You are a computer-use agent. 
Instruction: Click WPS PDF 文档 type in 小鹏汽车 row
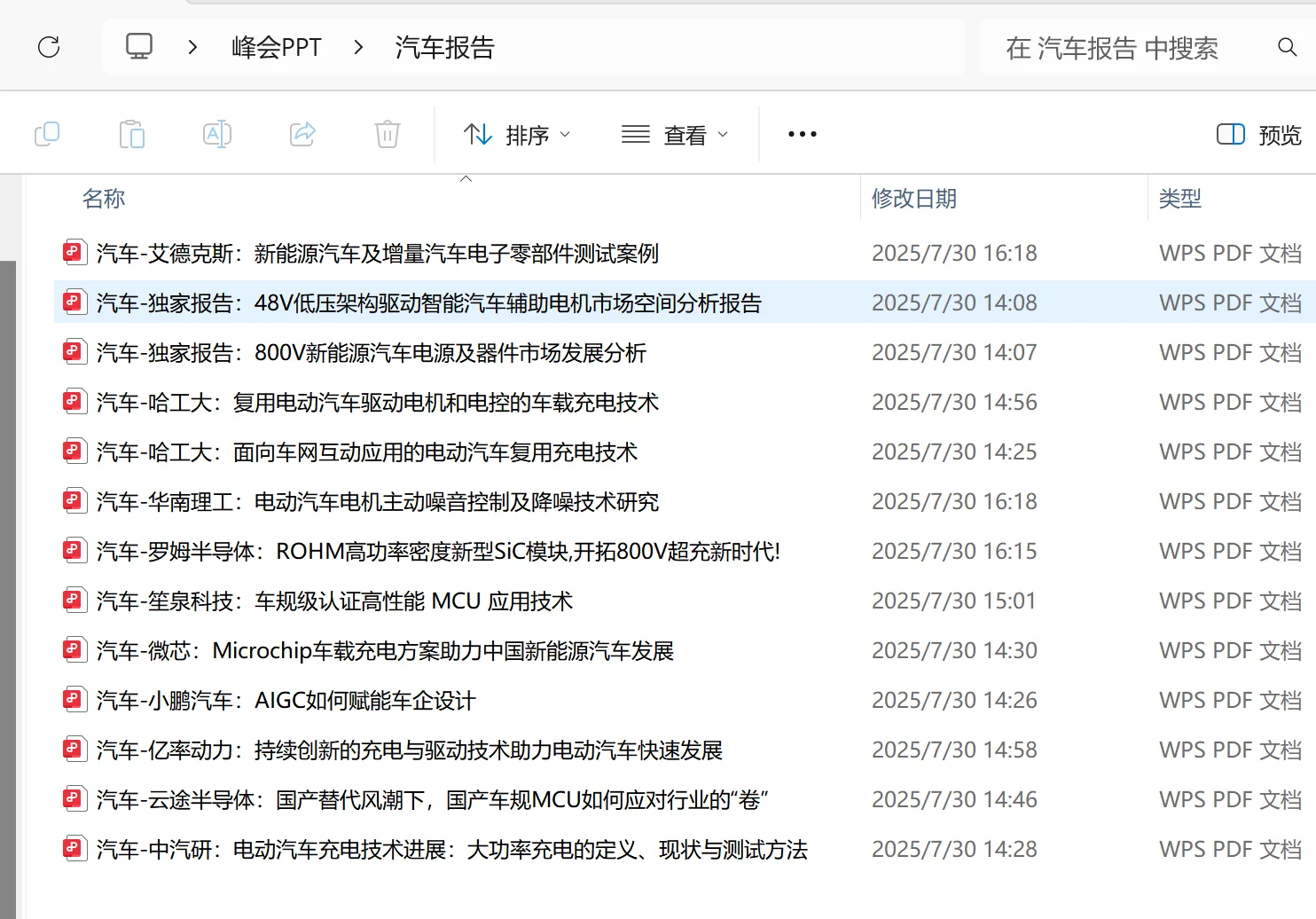1230,701
